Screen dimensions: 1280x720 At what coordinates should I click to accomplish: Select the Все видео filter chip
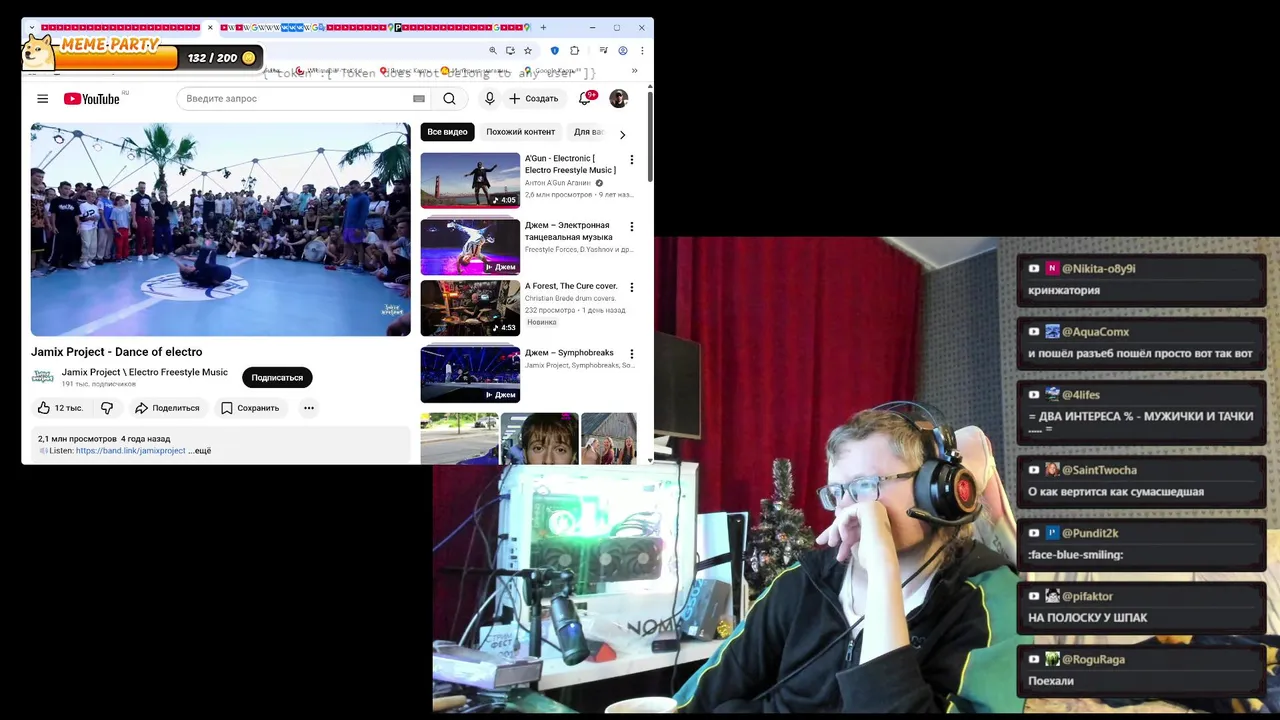(447, 132)
